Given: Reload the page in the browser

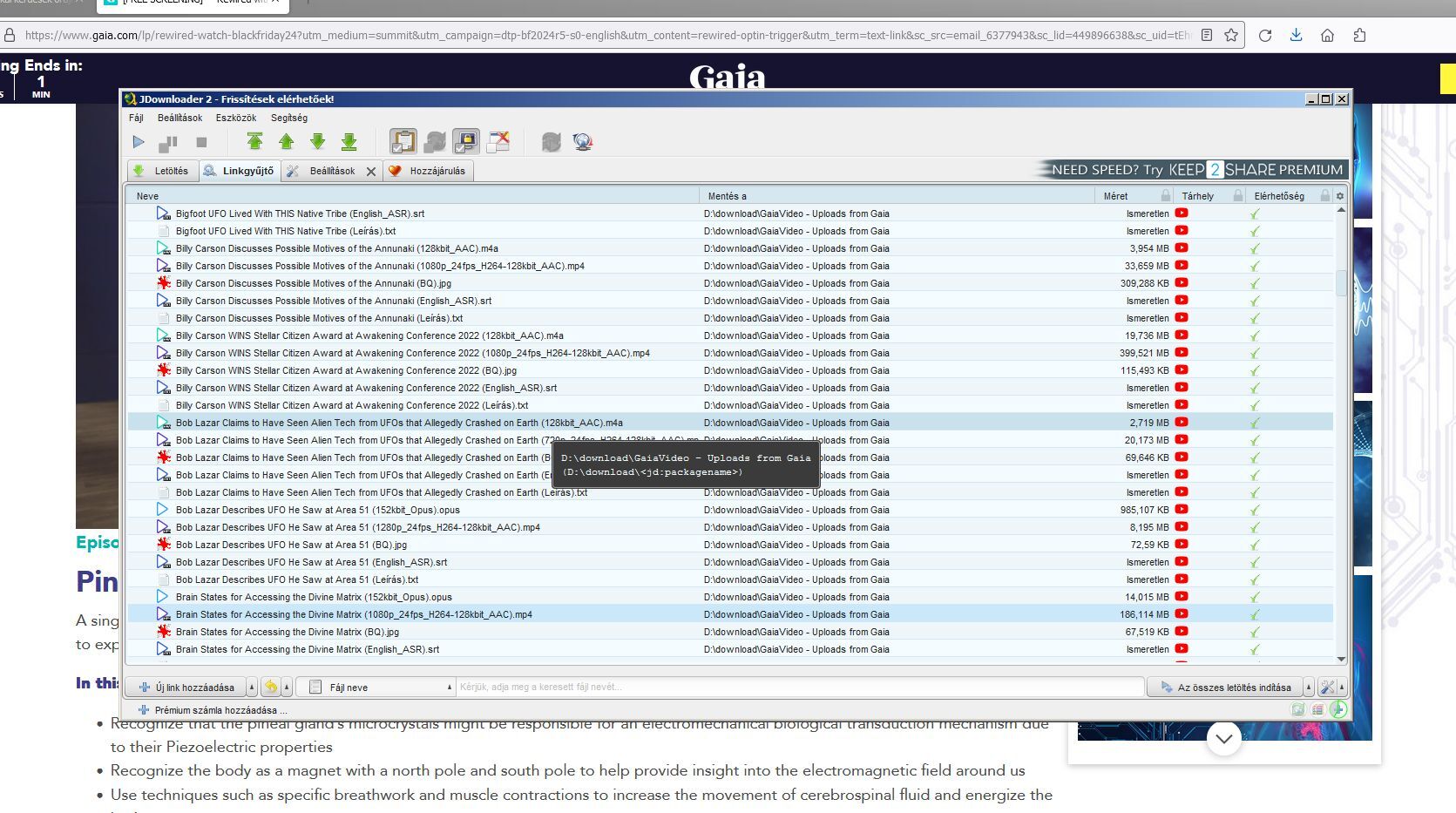Looking at the screenshot, I should click(x=1265, y=36).
